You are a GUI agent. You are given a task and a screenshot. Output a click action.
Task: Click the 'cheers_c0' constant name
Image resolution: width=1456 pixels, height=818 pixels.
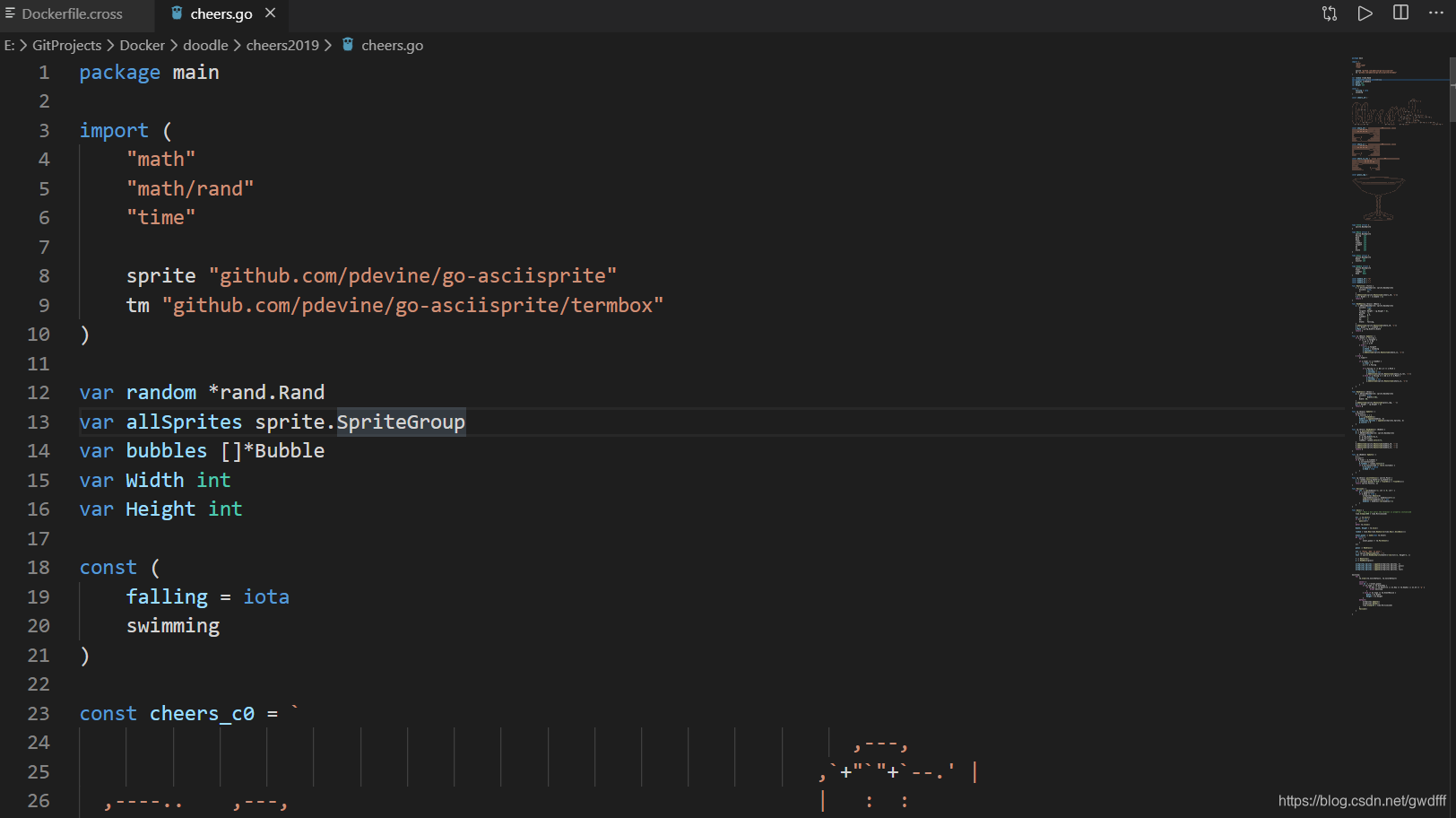[202, 713]
